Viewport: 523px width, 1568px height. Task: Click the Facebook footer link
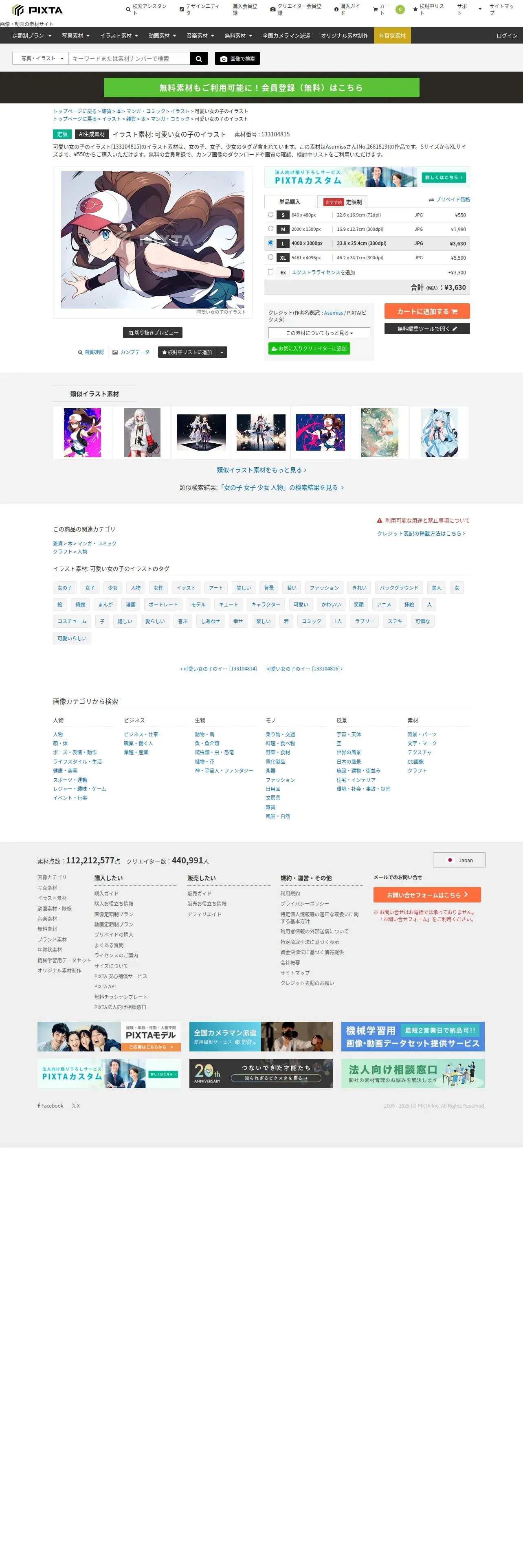point(51,1106)
